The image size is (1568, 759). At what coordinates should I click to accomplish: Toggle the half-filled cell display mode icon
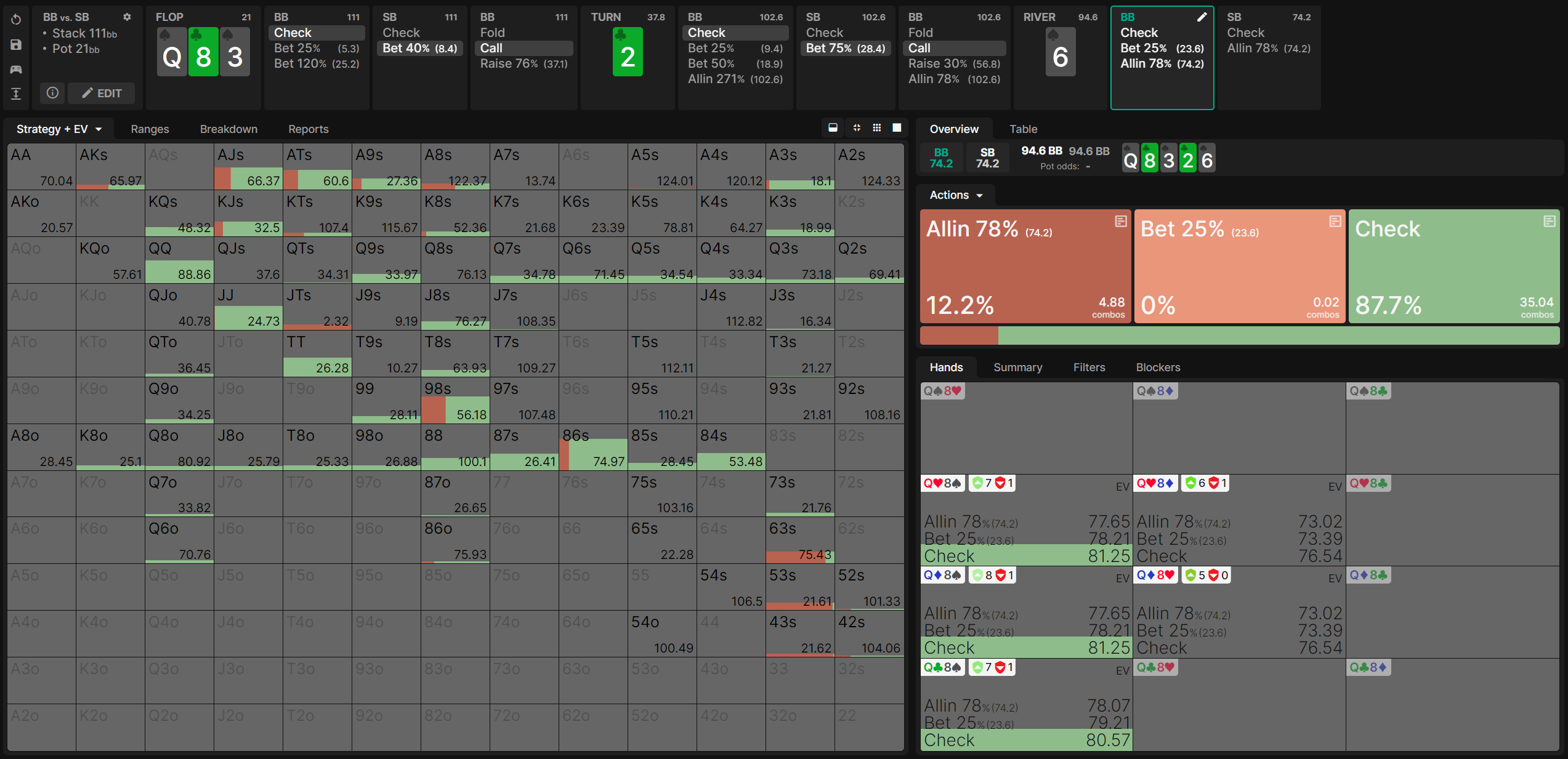(833, 128)
